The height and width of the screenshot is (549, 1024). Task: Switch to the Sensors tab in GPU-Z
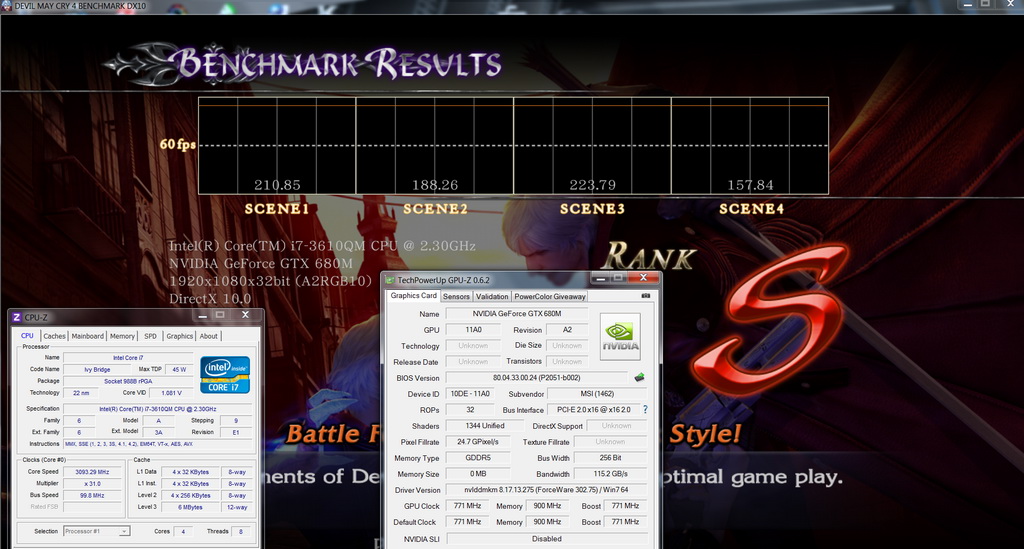tap(456, 296)
